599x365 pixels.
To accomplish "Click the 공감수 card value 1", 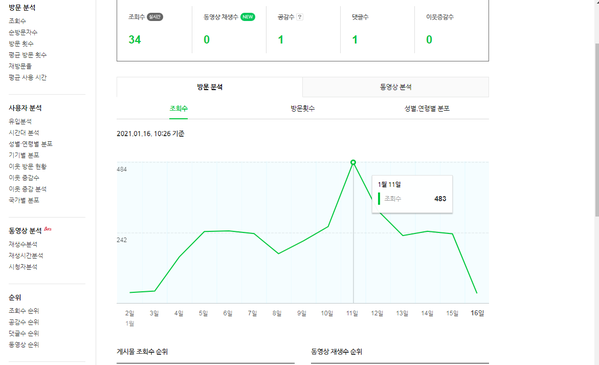I will tap(281, 40).
